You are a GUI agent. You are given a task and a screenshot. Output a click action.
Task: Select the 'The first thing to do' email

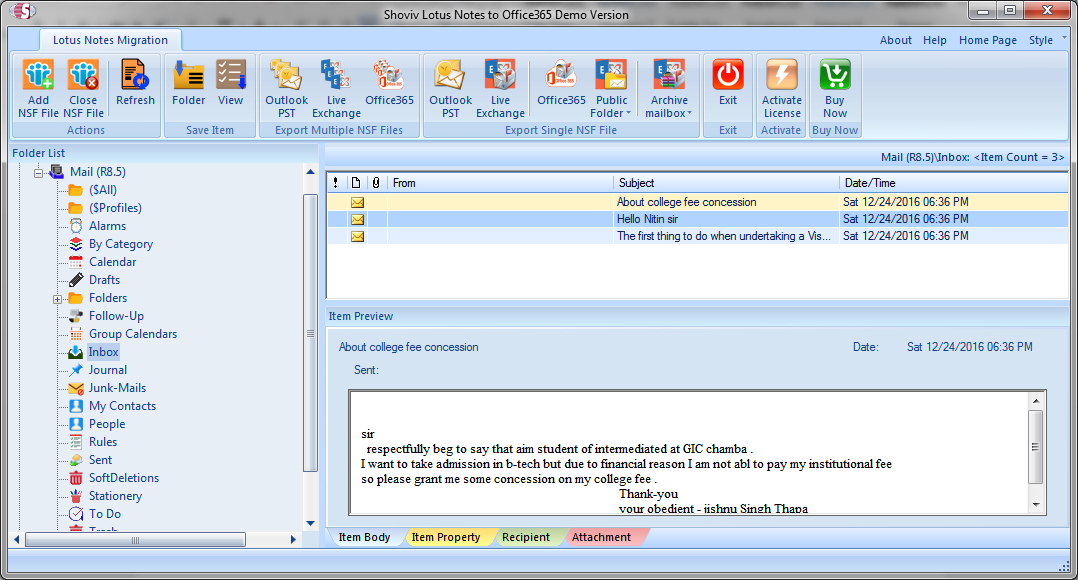697,236
